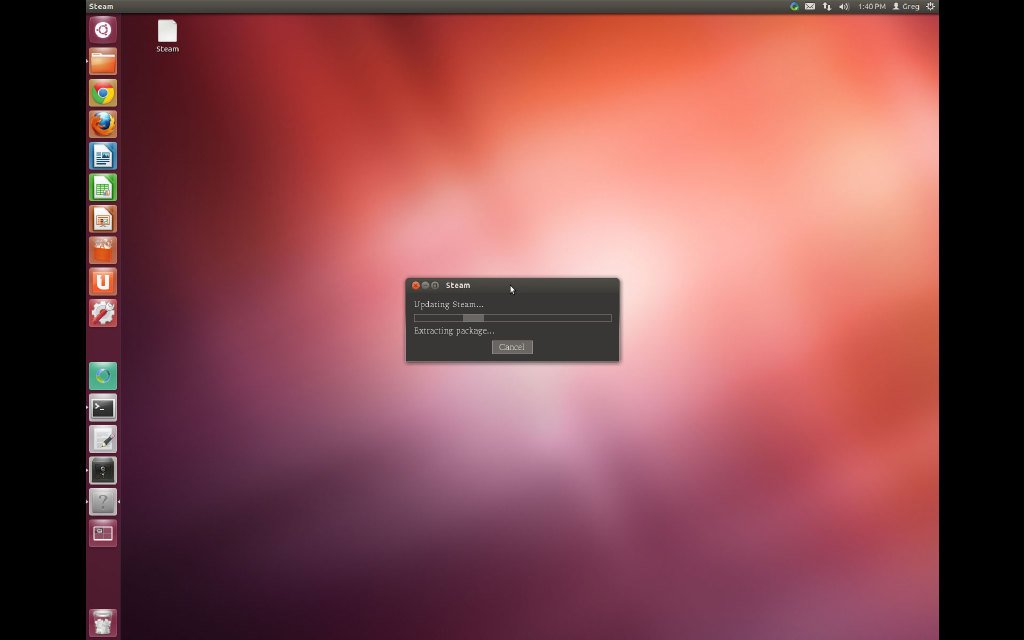Click the green globe launcher icon
The width and height of the screenshot is (1024, 640).
click(x=103, y=376)
